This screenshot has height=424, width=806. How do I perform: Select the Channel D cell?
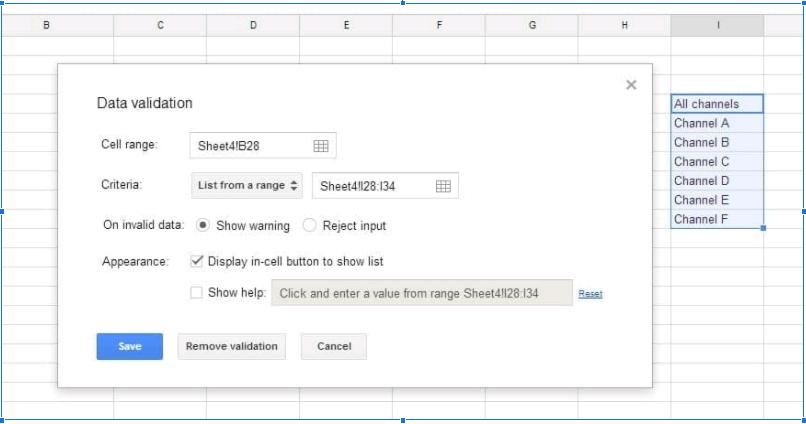click(717, 181)
